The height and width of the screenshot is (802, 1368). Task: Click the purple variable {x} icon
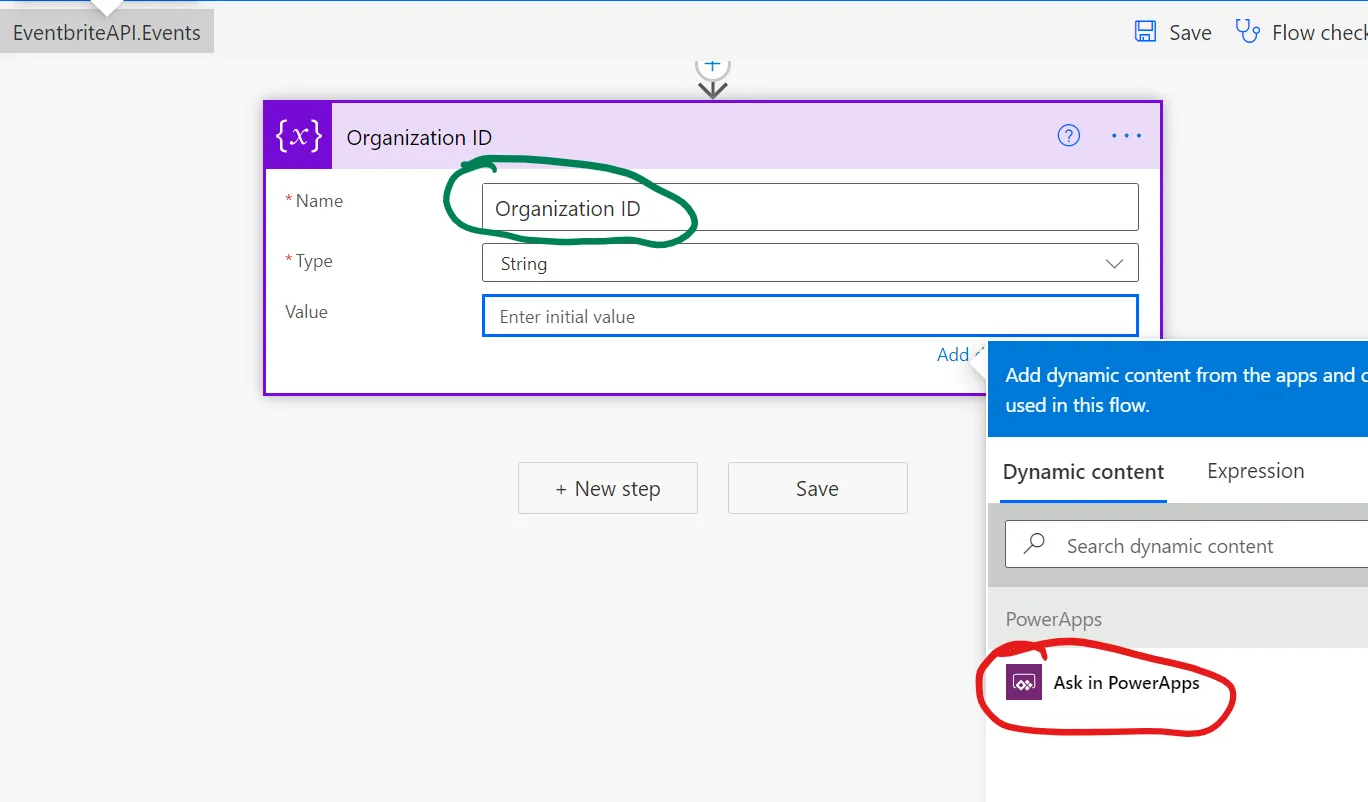tap(298, 136)
